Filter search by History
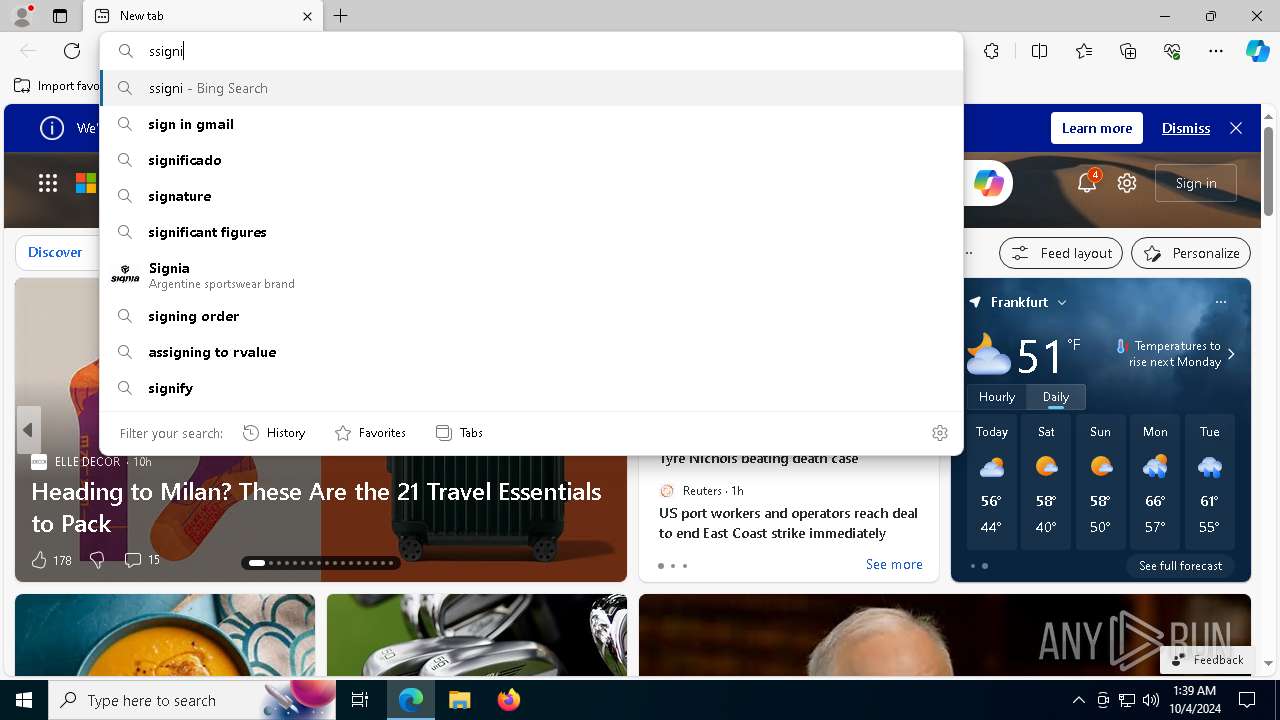Image resolution: width=1280 pixels, height=720 pixels. click(x=274, y=433)
